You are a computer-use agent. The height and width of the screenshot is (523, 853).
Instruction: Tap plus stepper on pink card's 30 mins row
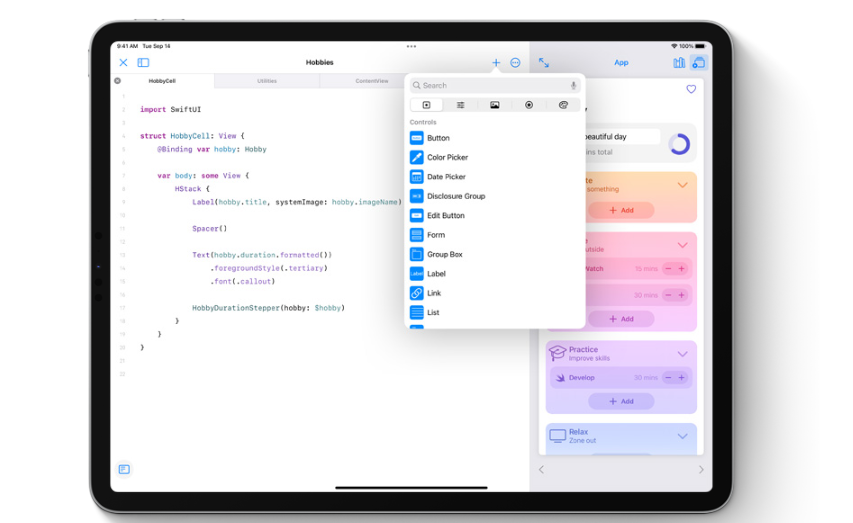click(682, 295)
